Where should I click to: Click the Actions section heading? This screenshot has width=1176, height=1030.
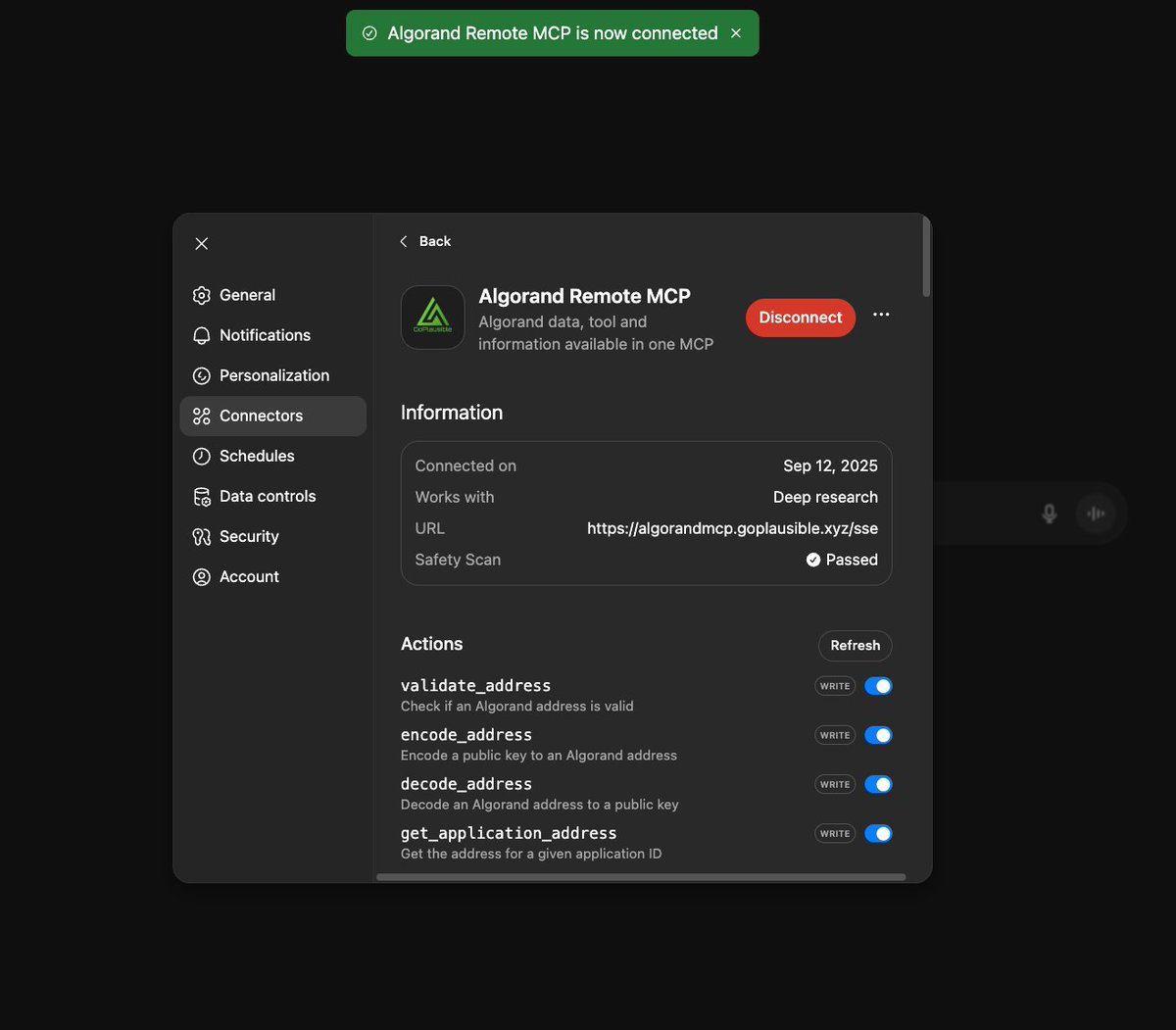(x=431, y=644)
